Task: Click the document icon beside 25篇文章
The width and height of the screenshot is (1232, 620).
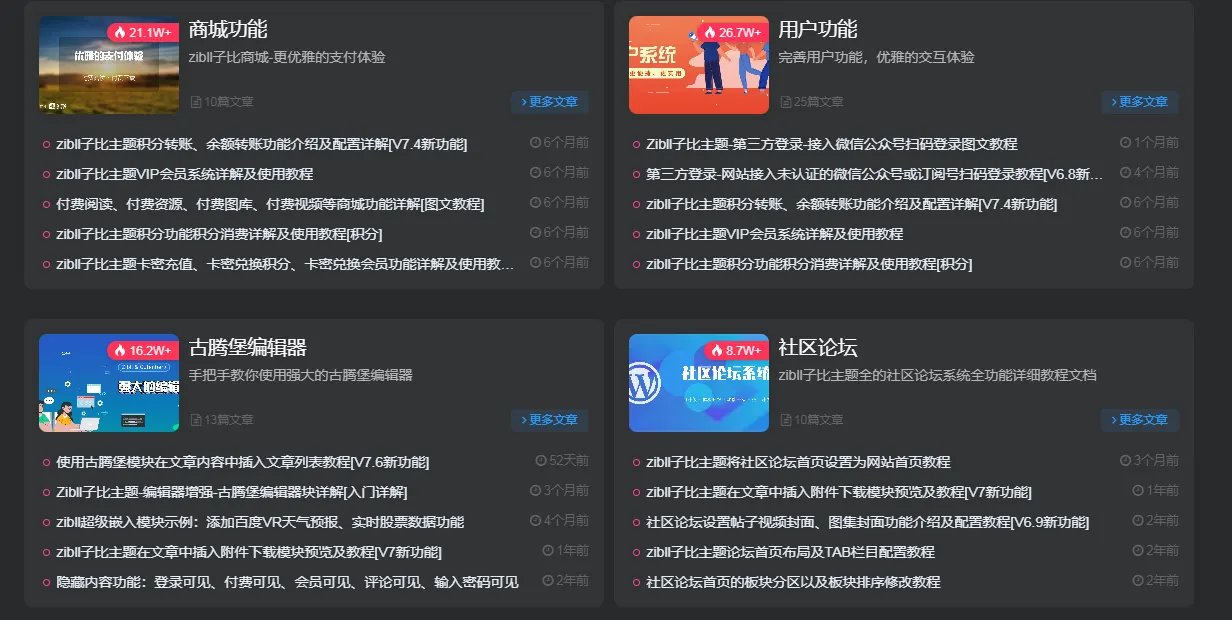Action: (x=786, y=102)
